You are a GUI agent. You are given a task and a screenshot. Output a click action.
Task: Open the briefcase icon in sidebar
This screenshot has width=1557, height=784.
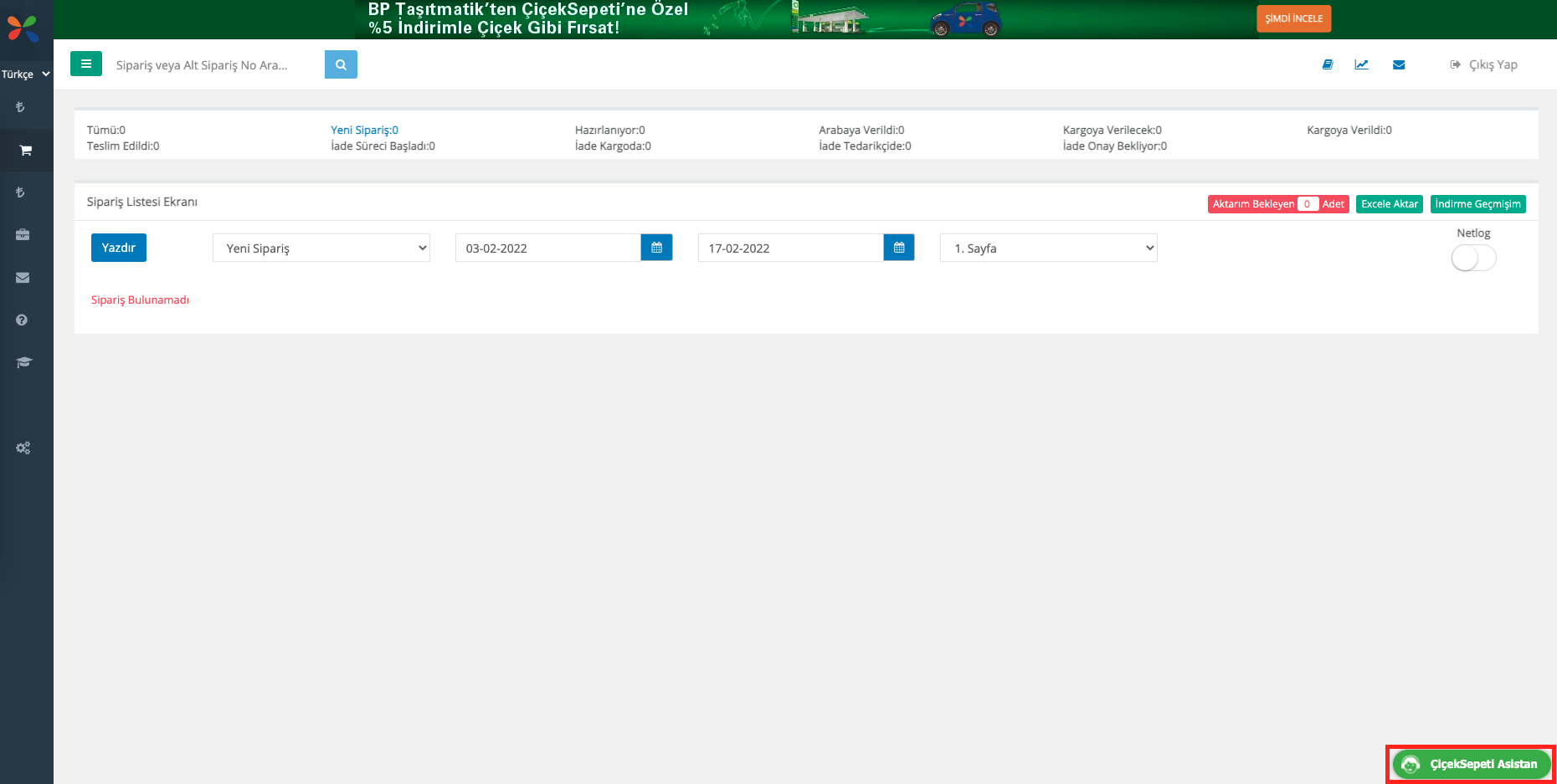(x=23, y=235)
